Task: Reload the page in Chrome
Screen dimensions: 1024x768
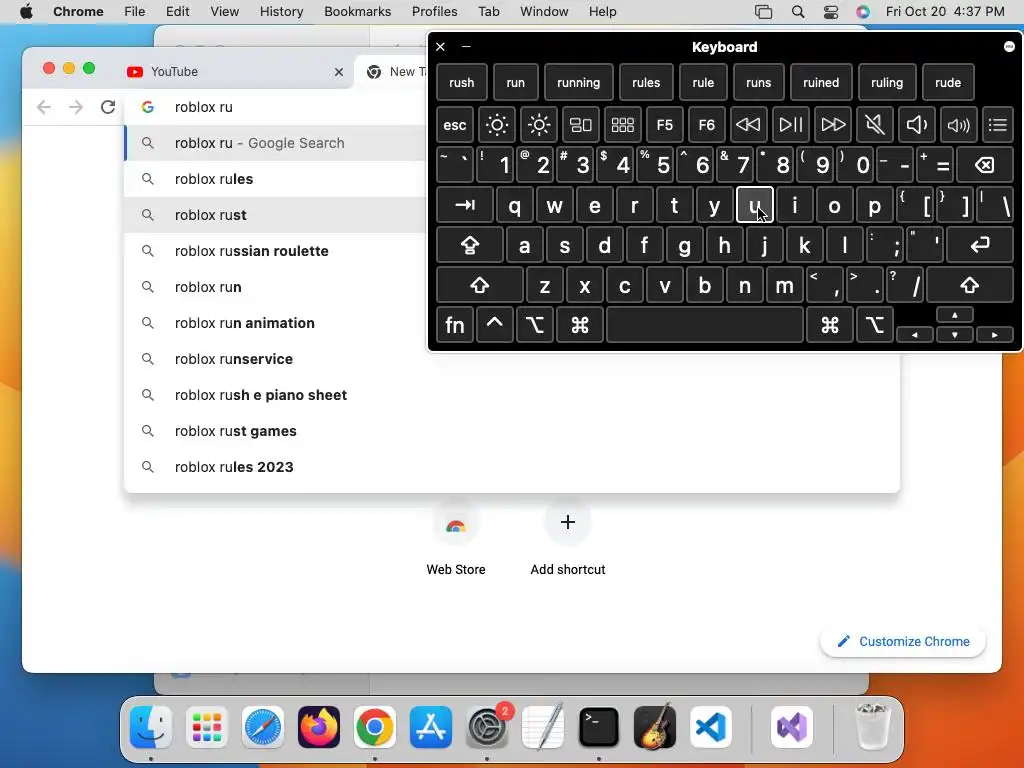Action: [108, 107]
